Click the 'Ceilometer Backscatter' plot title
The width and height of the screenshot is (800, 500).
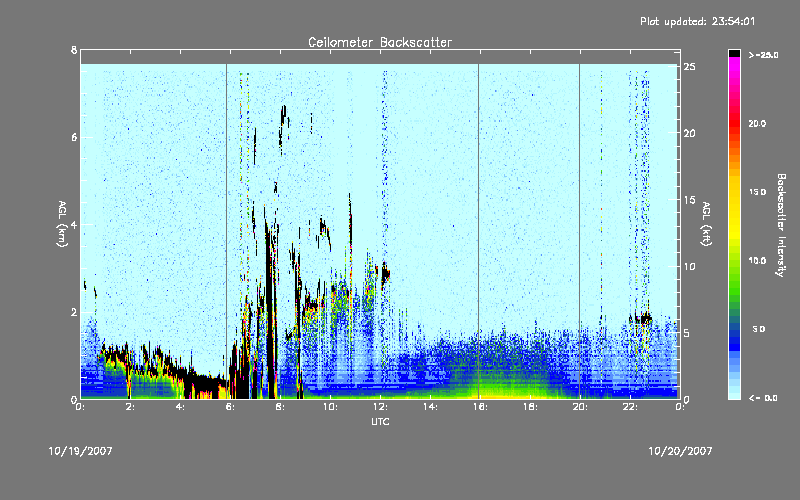click(380, 42)
